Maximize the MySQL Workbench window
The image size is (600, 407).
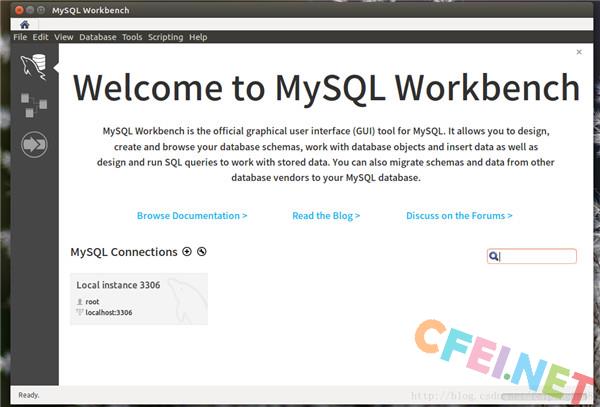41,10
